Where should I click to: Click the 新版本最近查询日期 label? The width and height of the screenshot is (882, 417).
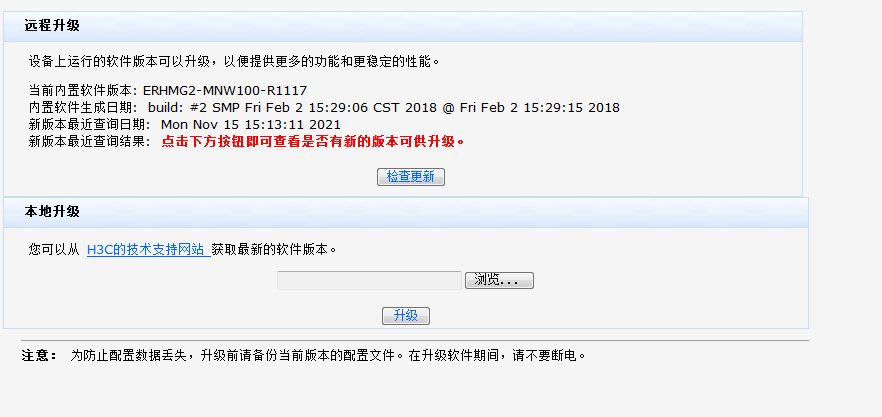(89, 125)
